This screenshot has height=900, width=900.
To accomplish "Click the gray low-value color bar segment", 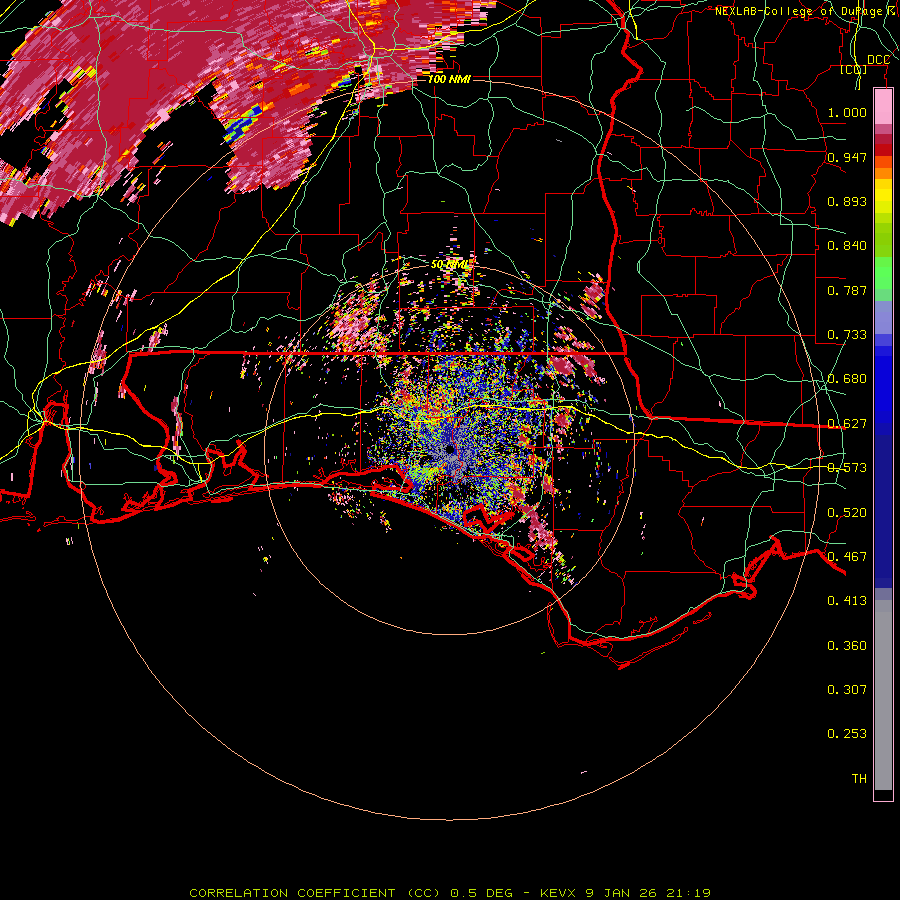I will point(883,695).
